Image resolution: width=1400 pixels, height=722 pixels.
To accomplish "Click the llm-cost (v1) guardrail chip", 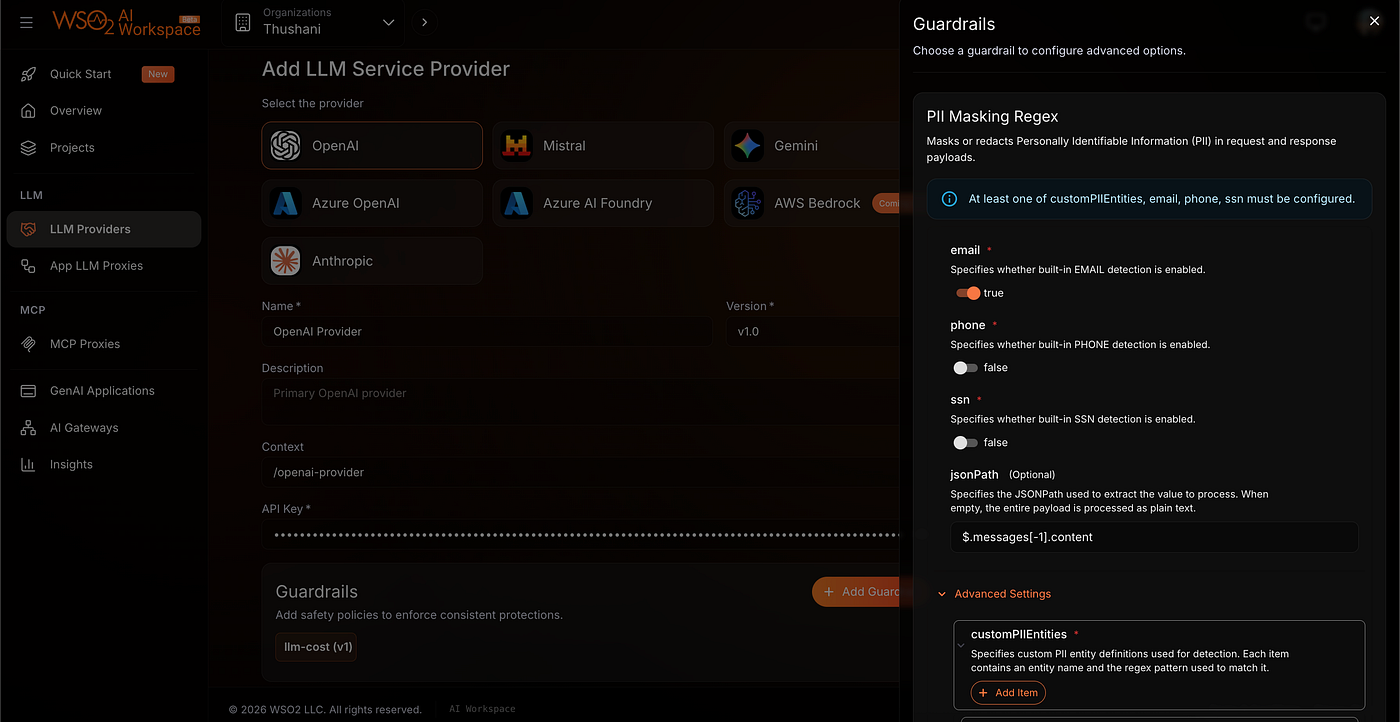I will point(316,647).
